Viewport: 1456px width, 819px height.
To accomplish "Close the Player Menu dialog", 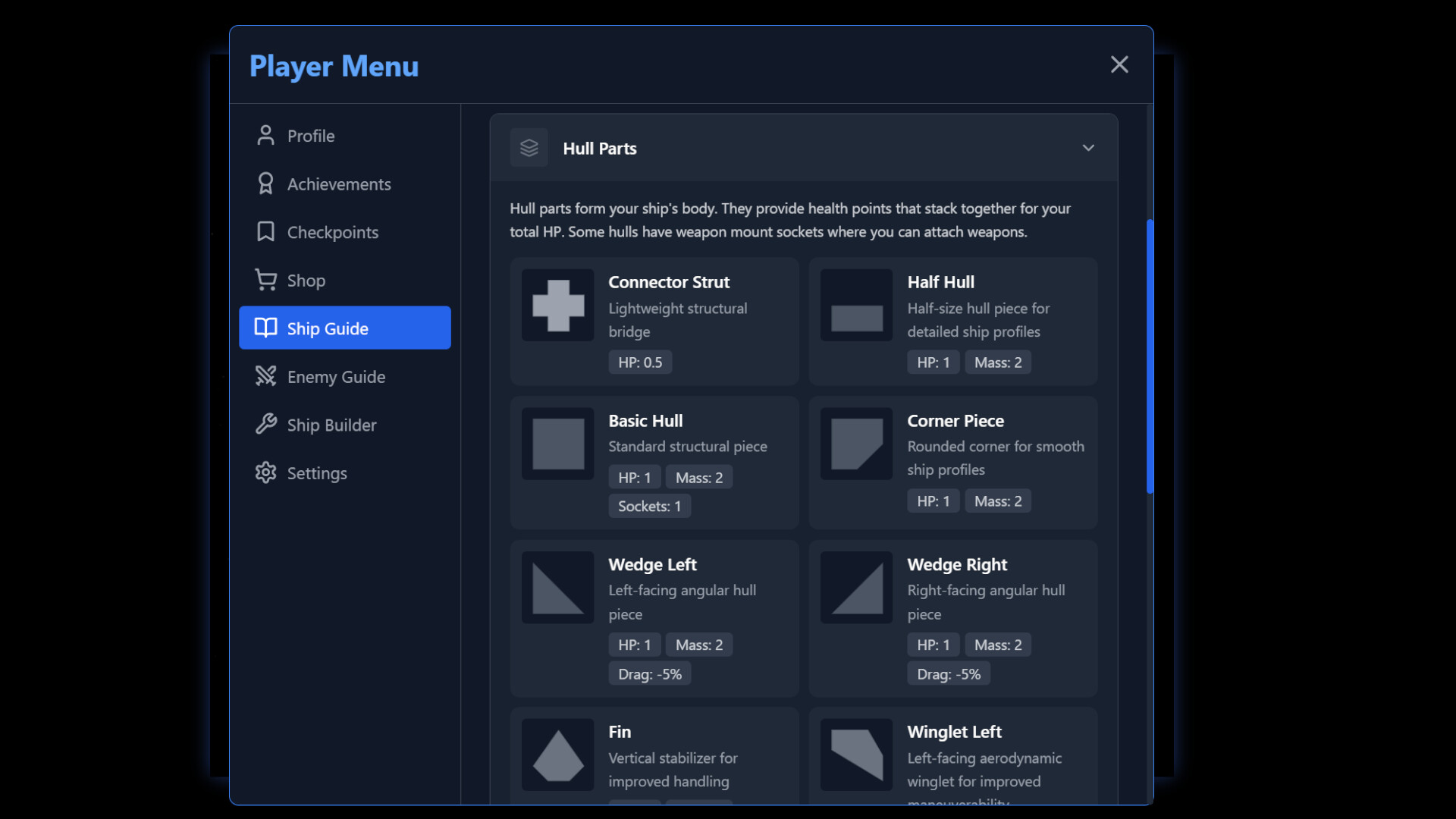I will 1119,64.
